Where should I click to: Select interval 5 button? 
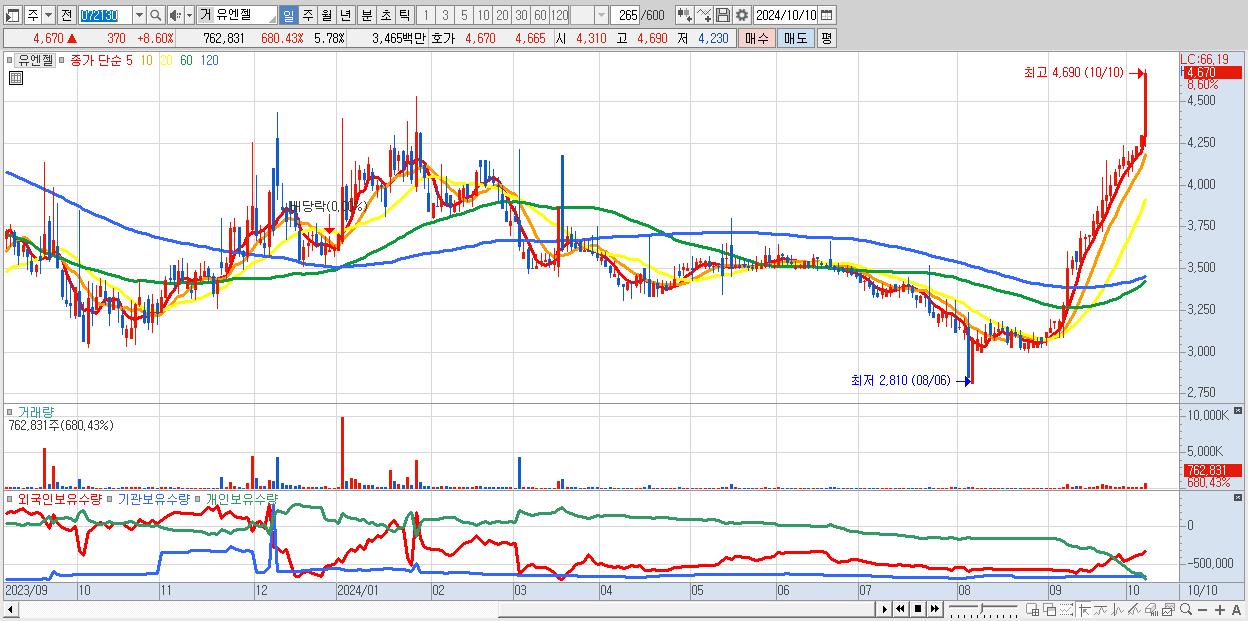pyautogui.click(x=464, y=15)
